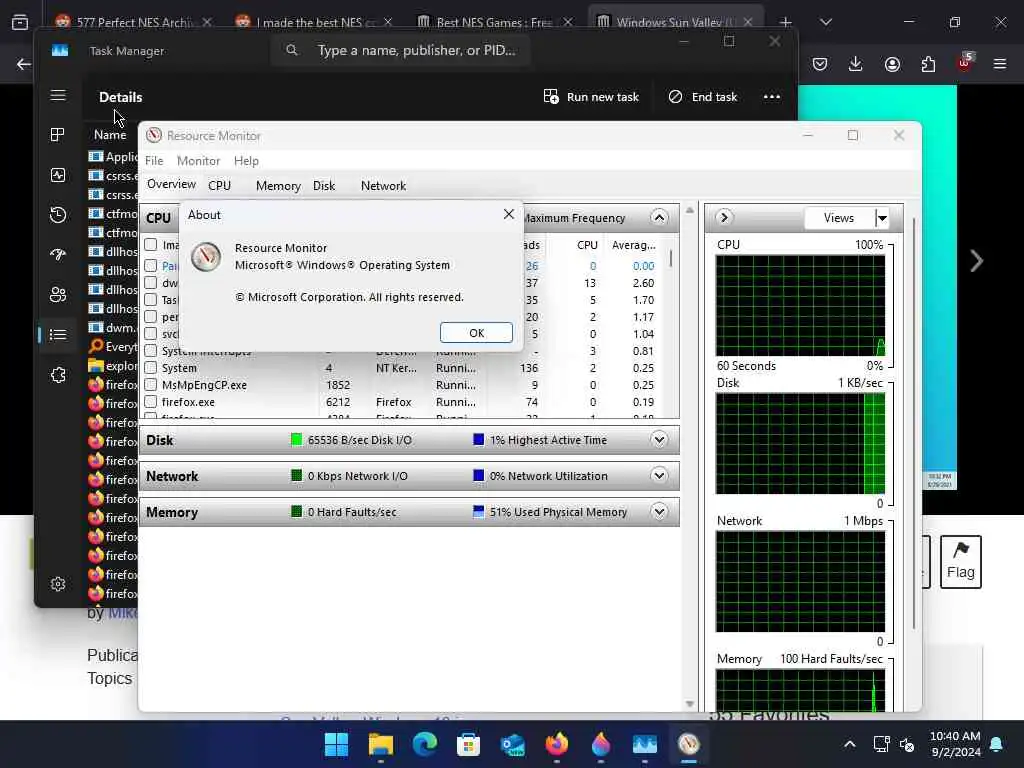The width and height of the screenshot is (1024, 768).
Task: Click the Disk activity graph
Action: (x=800, y=443)
